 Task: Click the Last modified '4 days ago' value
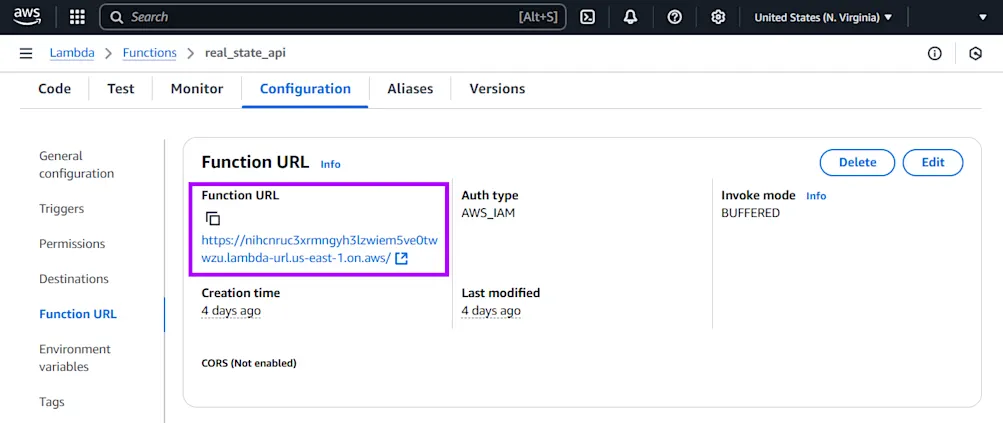click(x=491, y=311)
